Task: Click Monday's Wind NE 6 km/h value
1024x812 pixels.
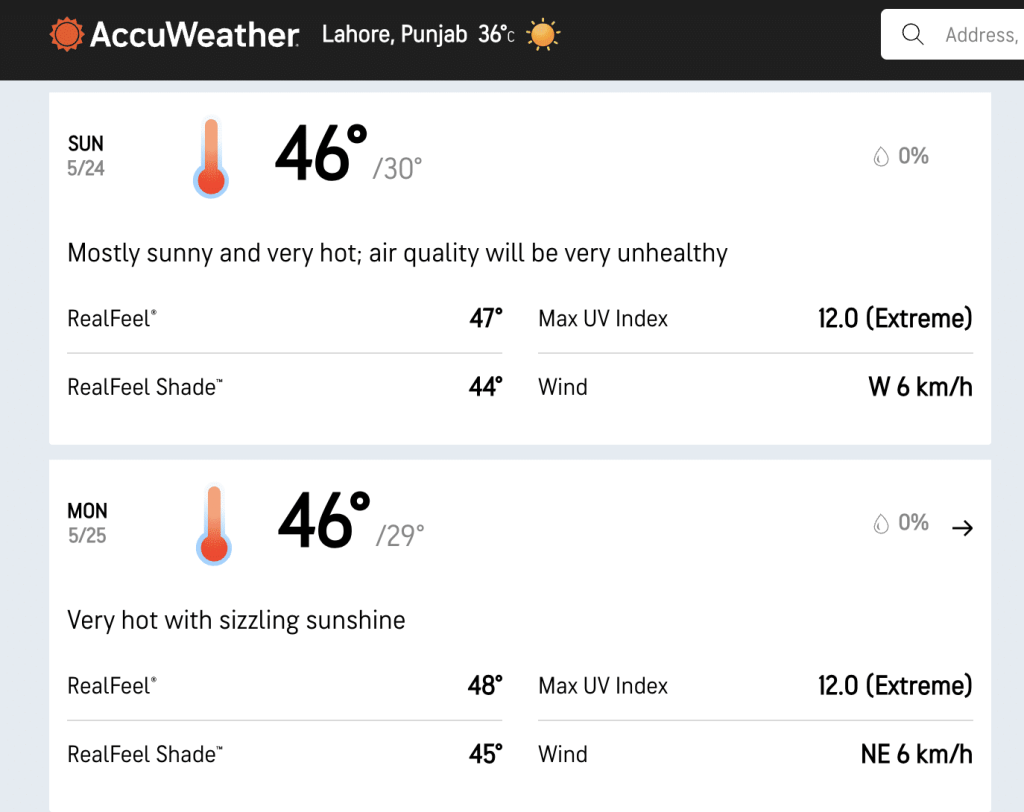Action: [x=916, y=755]
